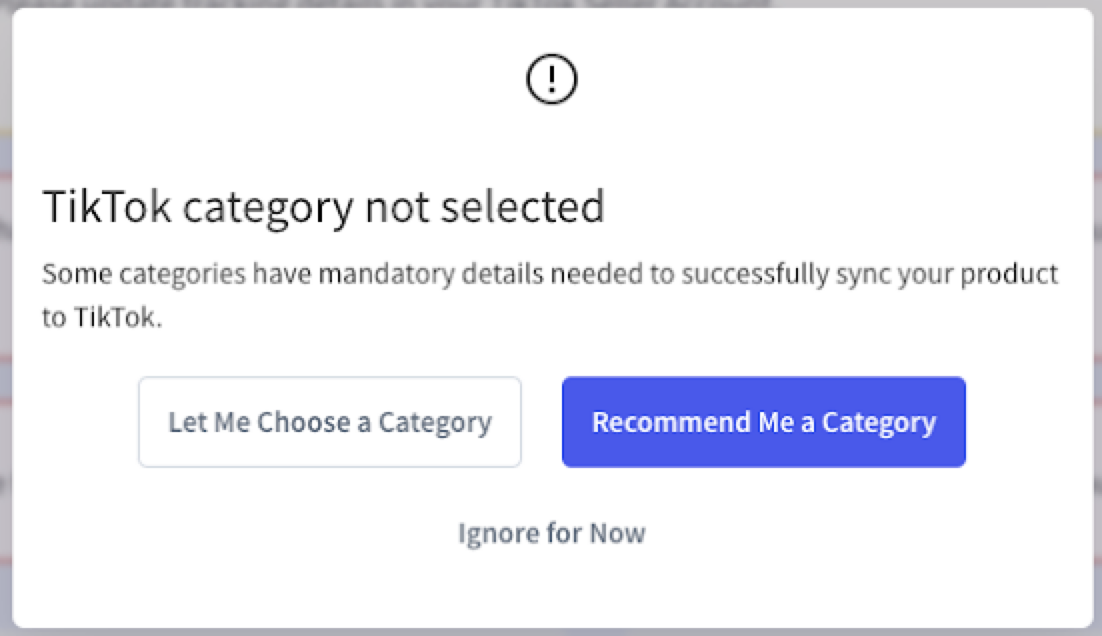Click the outlined Let Me Choose button
Screen dimensions: 1102x636
pos(330,422)
